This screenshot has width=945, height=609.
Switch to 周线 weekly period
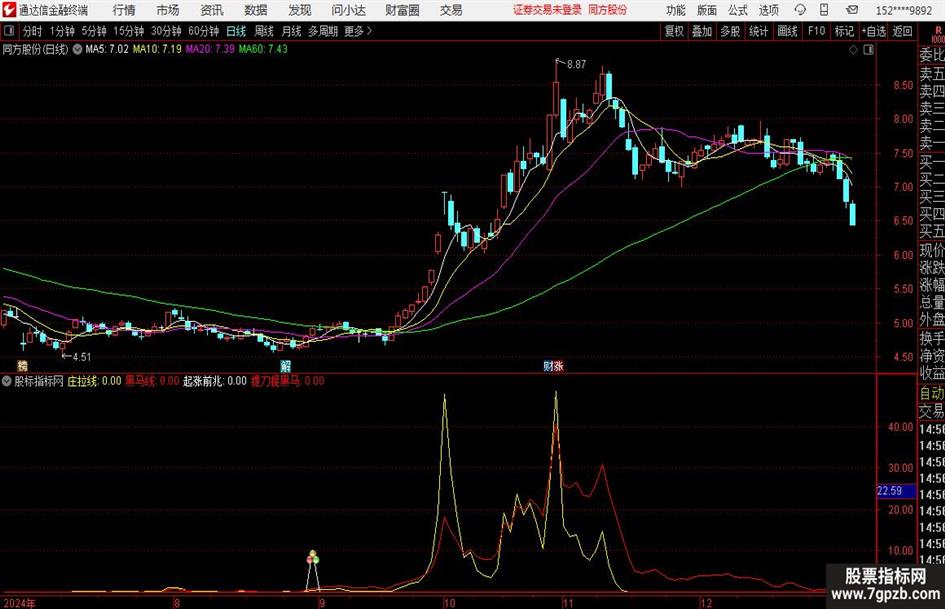coord(264,31)
